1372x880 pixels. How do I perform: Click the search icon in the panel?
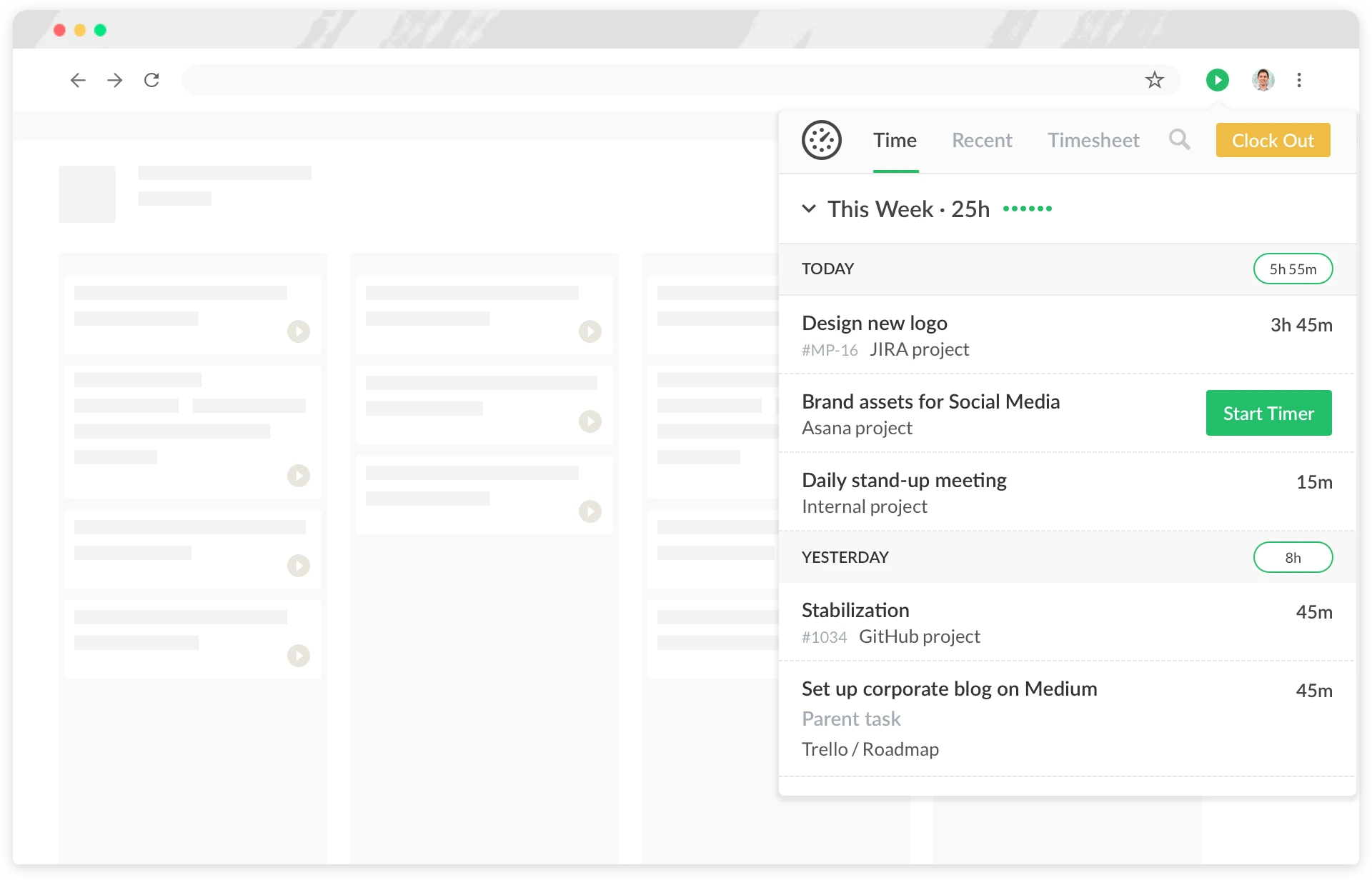click(1179, 139)
